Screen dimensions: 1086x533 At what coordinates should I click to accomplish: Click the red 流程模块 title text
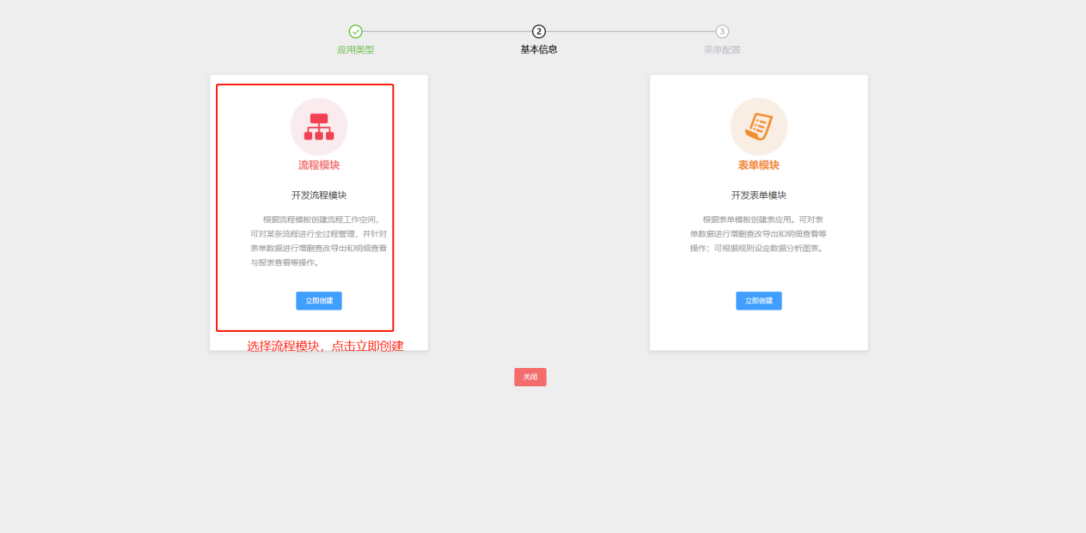coord(319,165)
